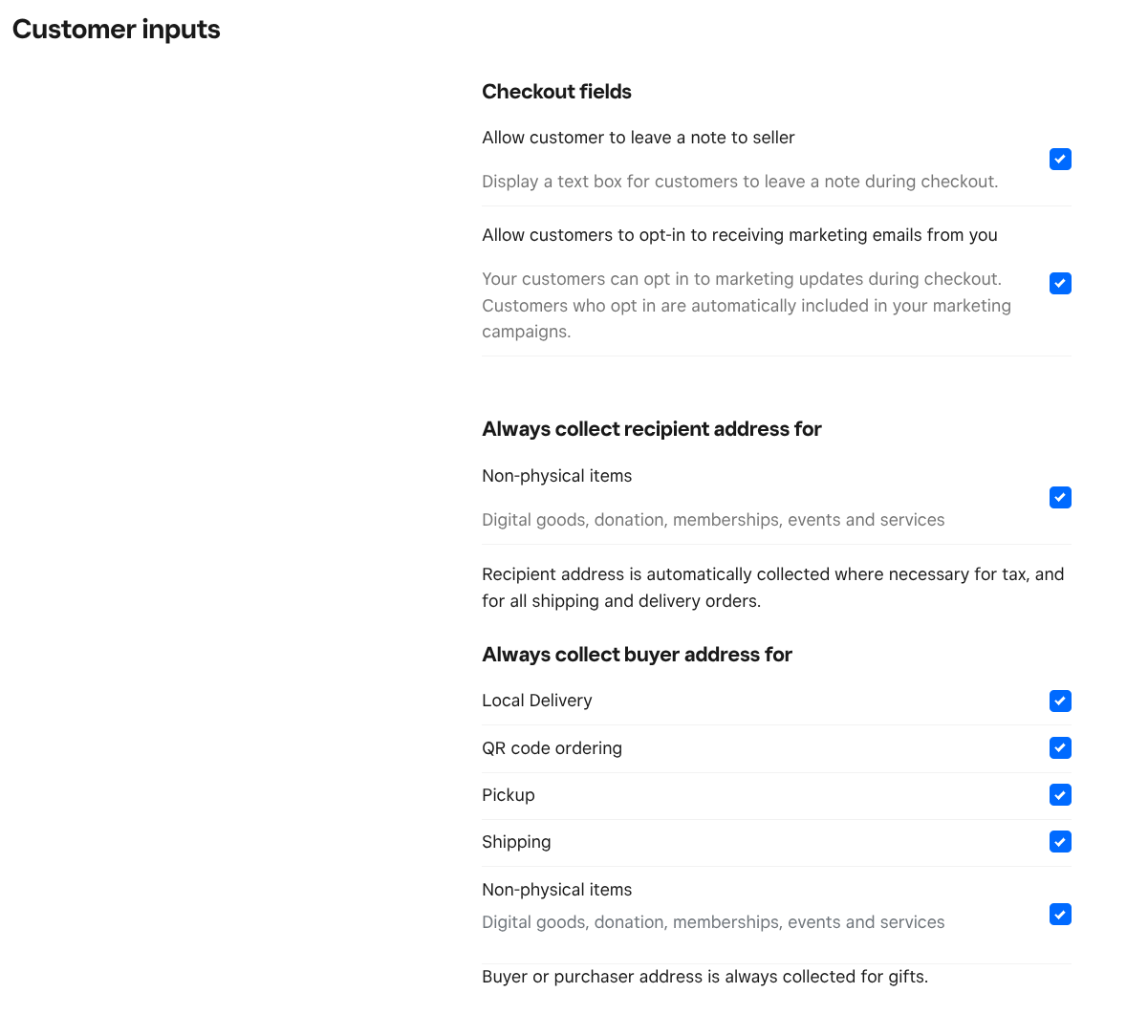Disable the marketing emails opt-in checkbox
Viewport: 1148px width, 1036px height.
1060,284
